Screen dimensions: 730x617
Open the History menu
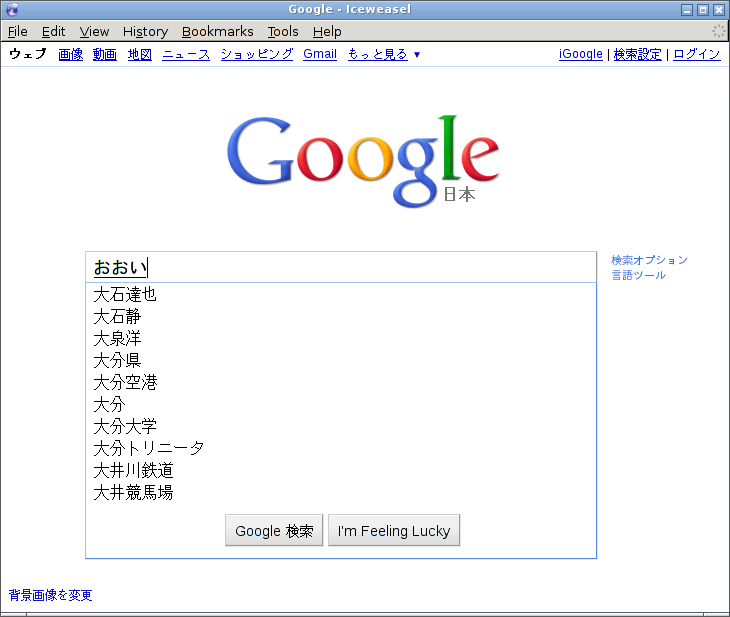[x=145, y=31]
